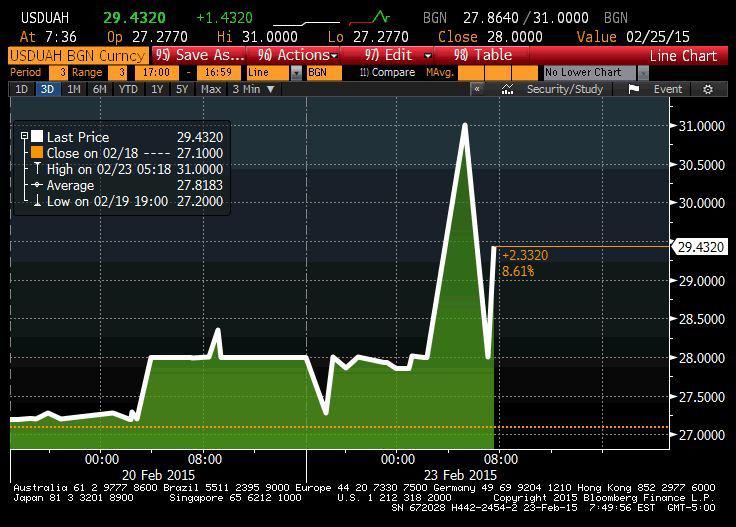Click the collapse double-arrow icon
Image resolution: width=736 pixels, height=527 pixels.
478,90
